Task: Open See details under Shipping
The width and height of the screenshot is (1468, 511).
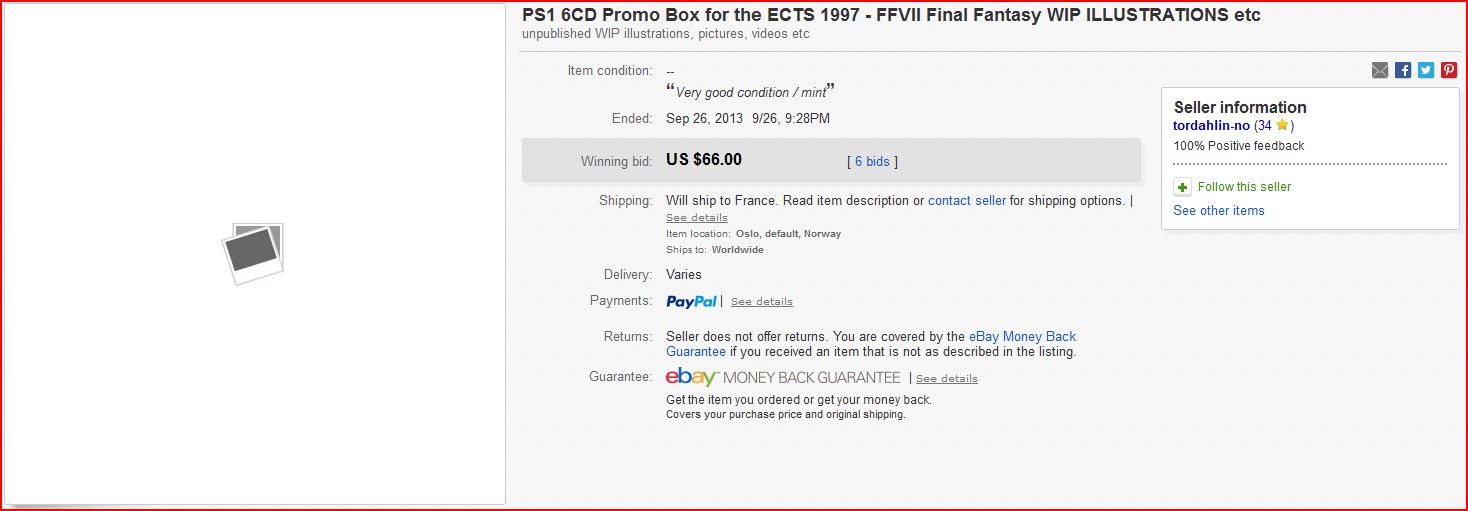Action: coord(697,218)
